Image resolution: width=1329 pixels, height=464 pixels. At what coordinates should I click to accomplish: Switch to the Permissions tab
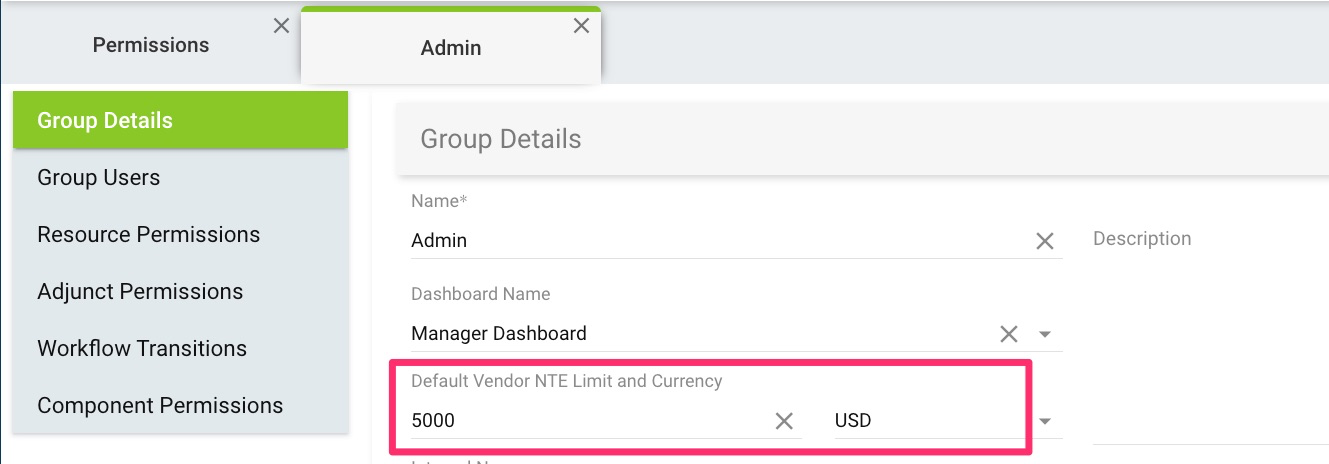tap(151, 45)
